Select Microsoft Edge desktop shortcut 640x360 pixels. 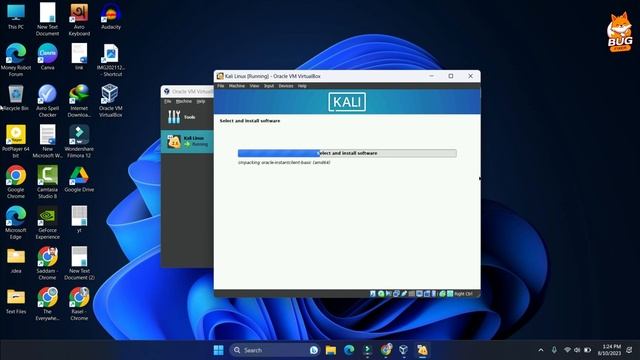(16, 222)
